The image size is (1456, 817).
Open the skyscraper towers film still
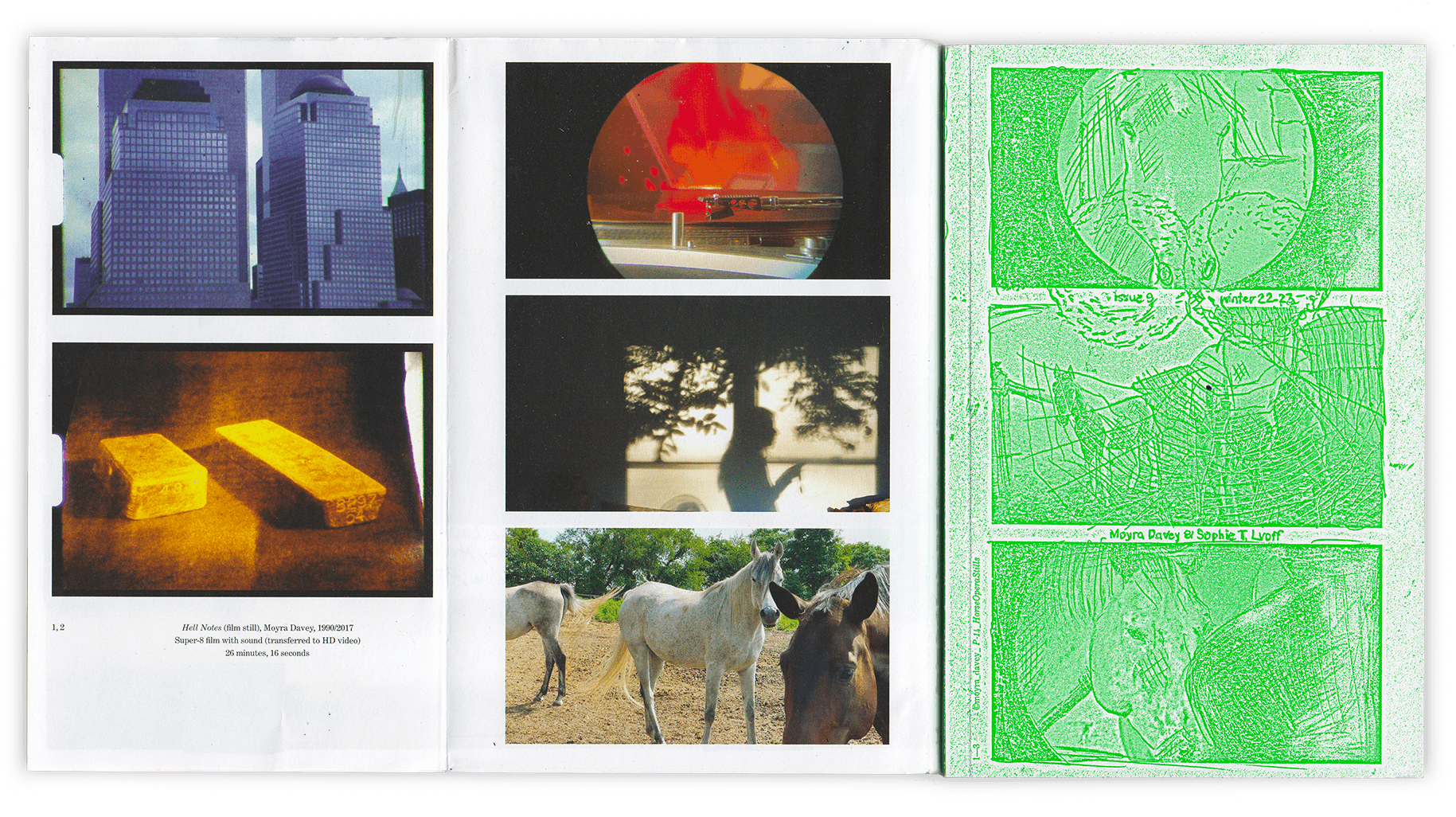(243, 189)
